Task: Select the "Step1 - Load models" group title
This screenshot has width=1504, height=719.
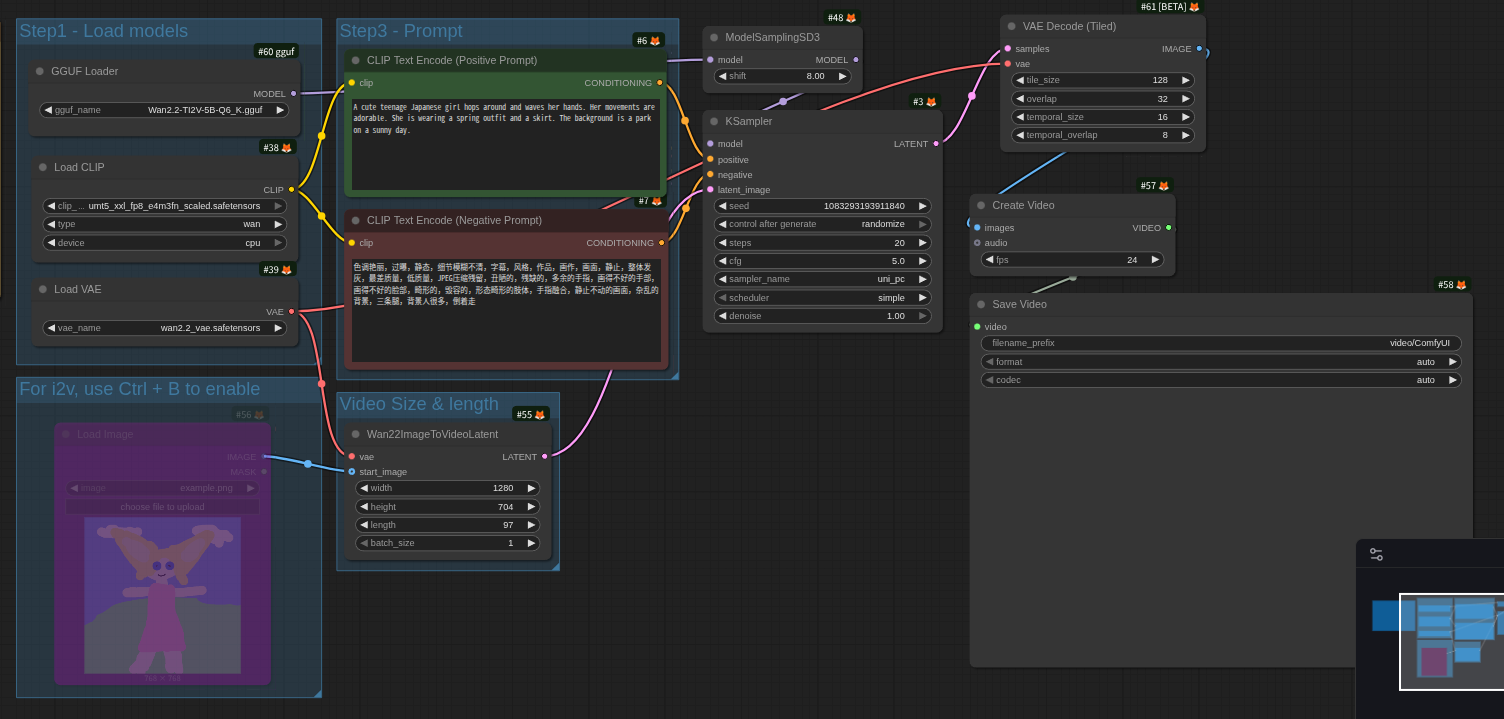Action: point(104,31)
